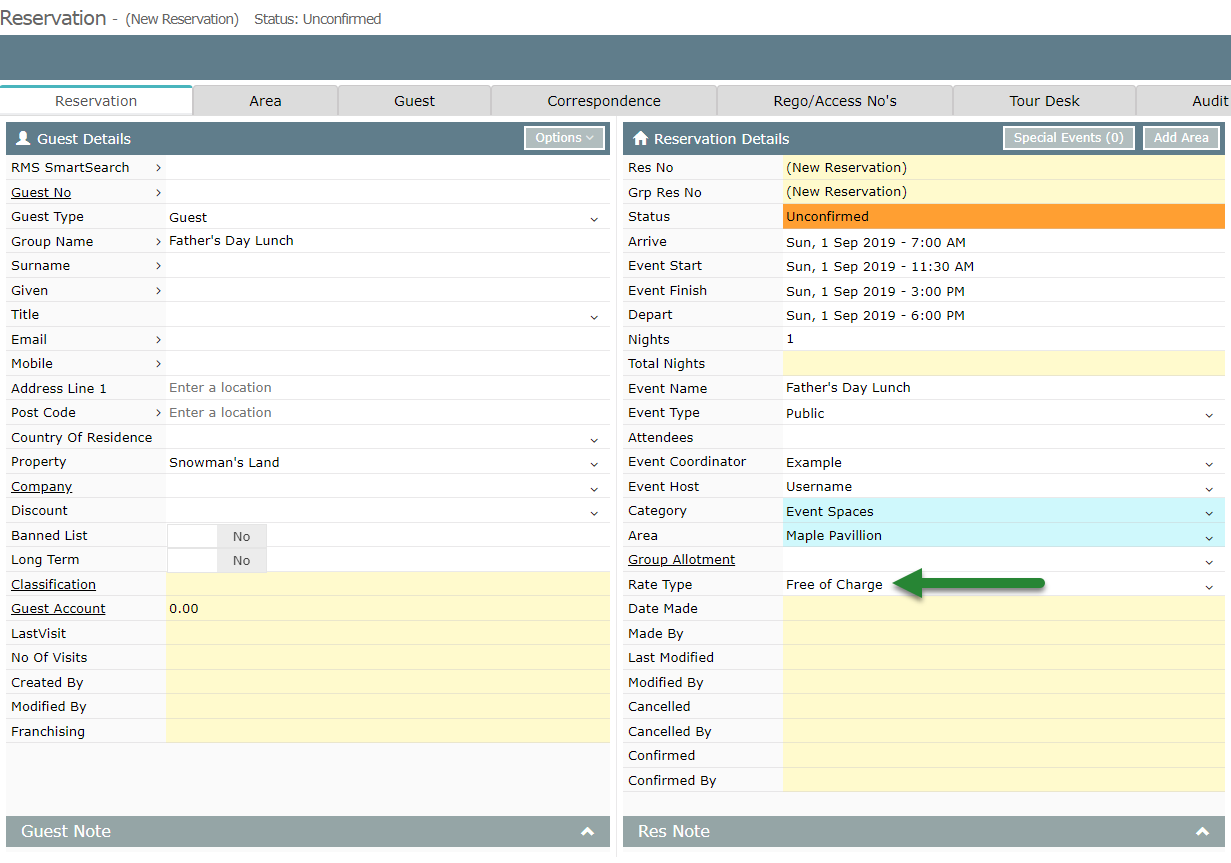Click the Classification link label
The image size is (1231, 863).
tap(53, 585)
